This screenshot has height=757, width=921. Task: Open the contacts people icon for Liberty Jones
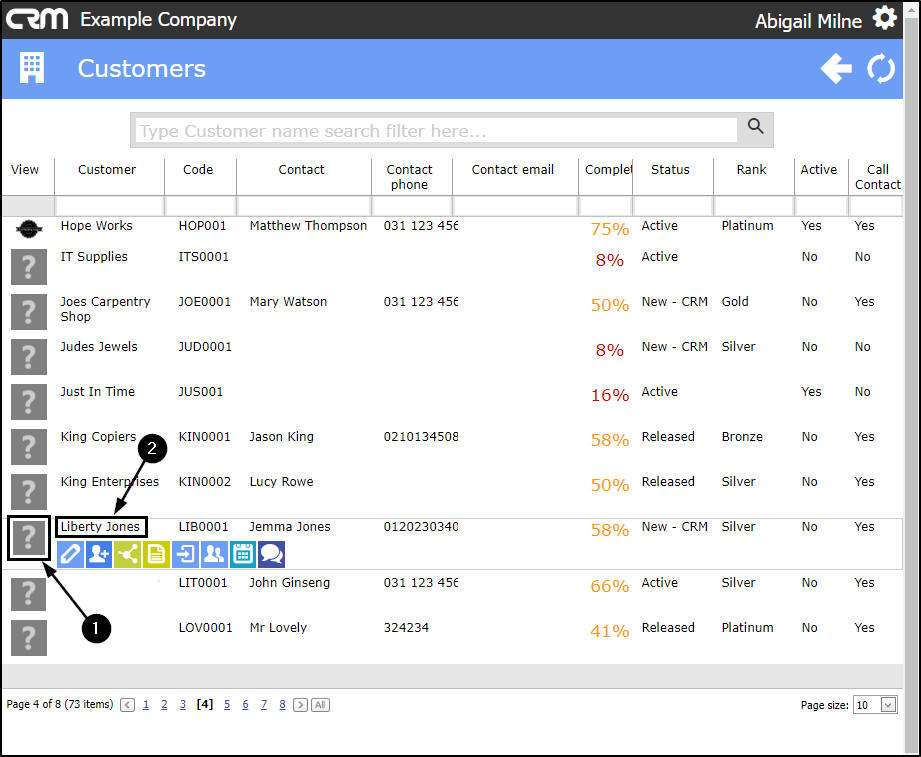pyautogui.click(x=214, y=554)
